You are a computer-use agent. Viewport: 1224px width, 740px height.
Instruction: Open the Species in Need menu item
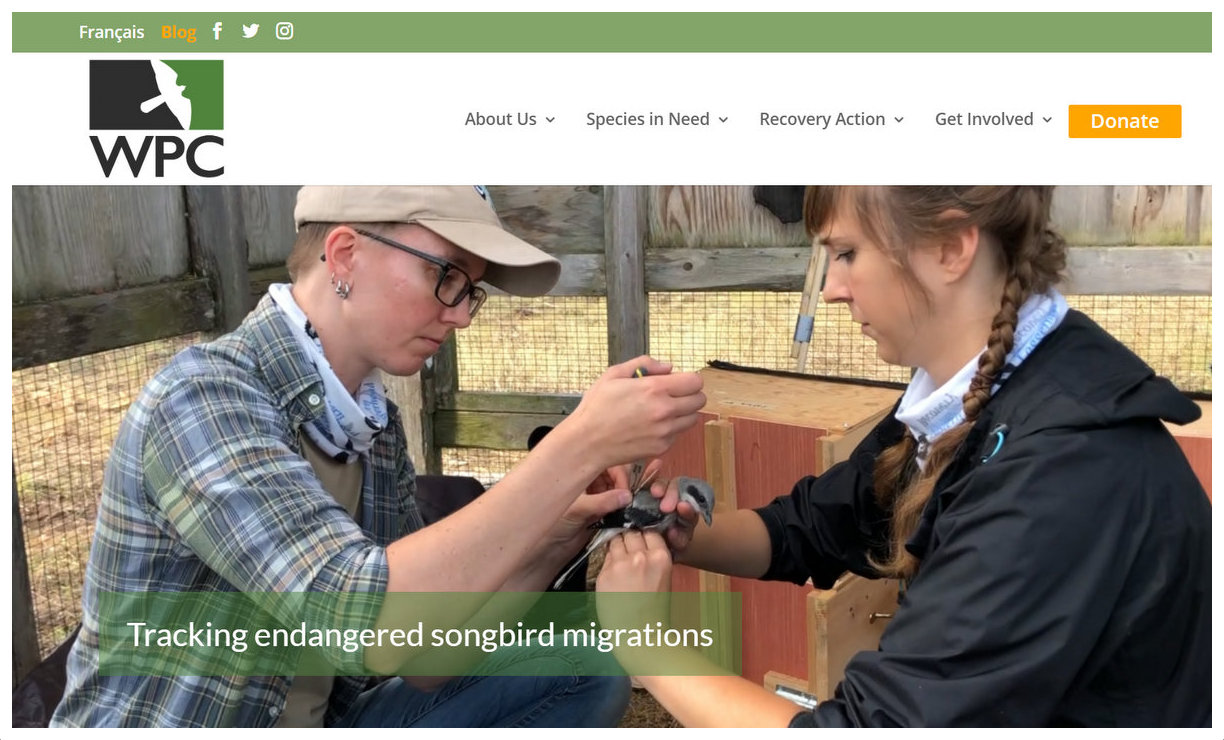[648, 119]
